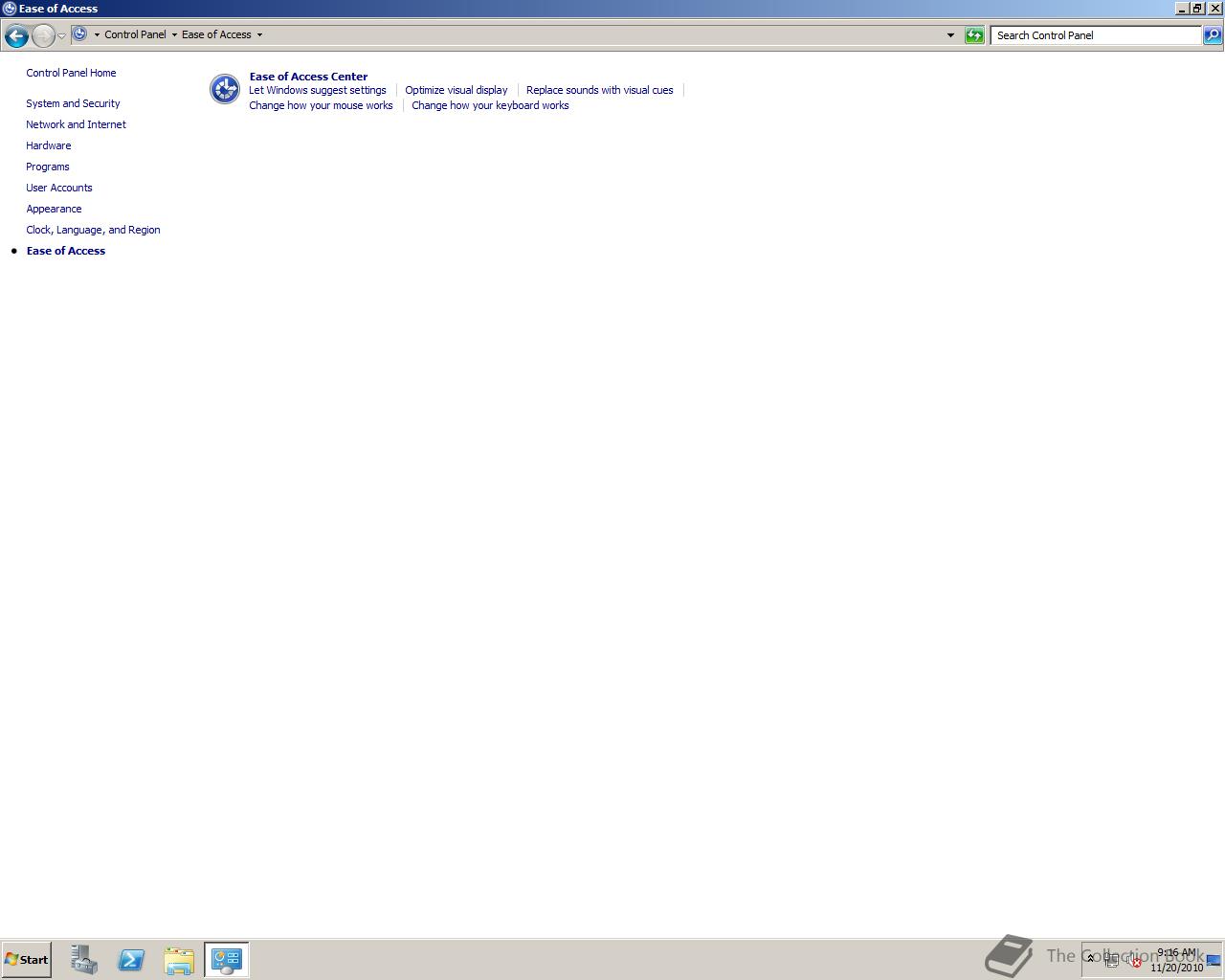Click the window title bar icon

point(9,8)
